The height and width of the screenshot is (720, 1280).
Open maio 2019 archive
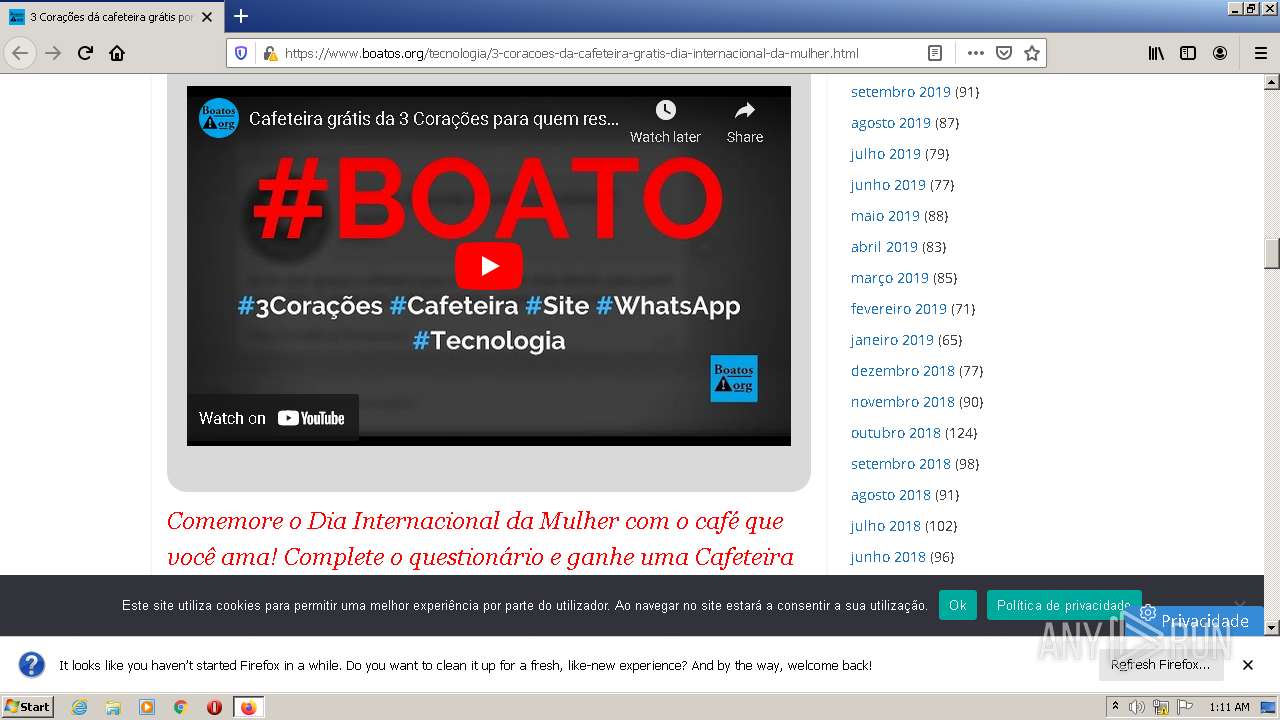885,216
